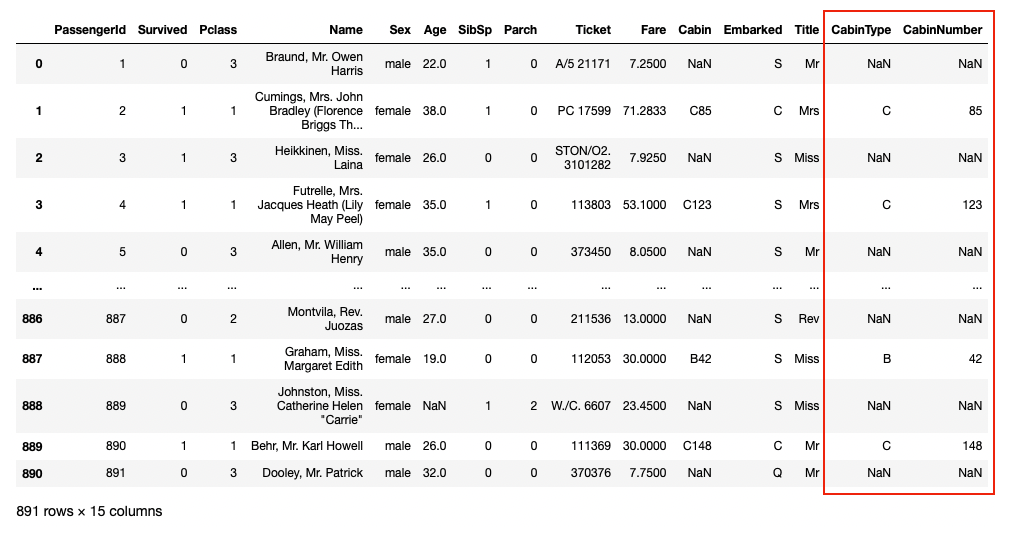Click the '891 rows × 15 columns' summary text
The width and height of the screenshot is (1009, 534).
[89, 511]
